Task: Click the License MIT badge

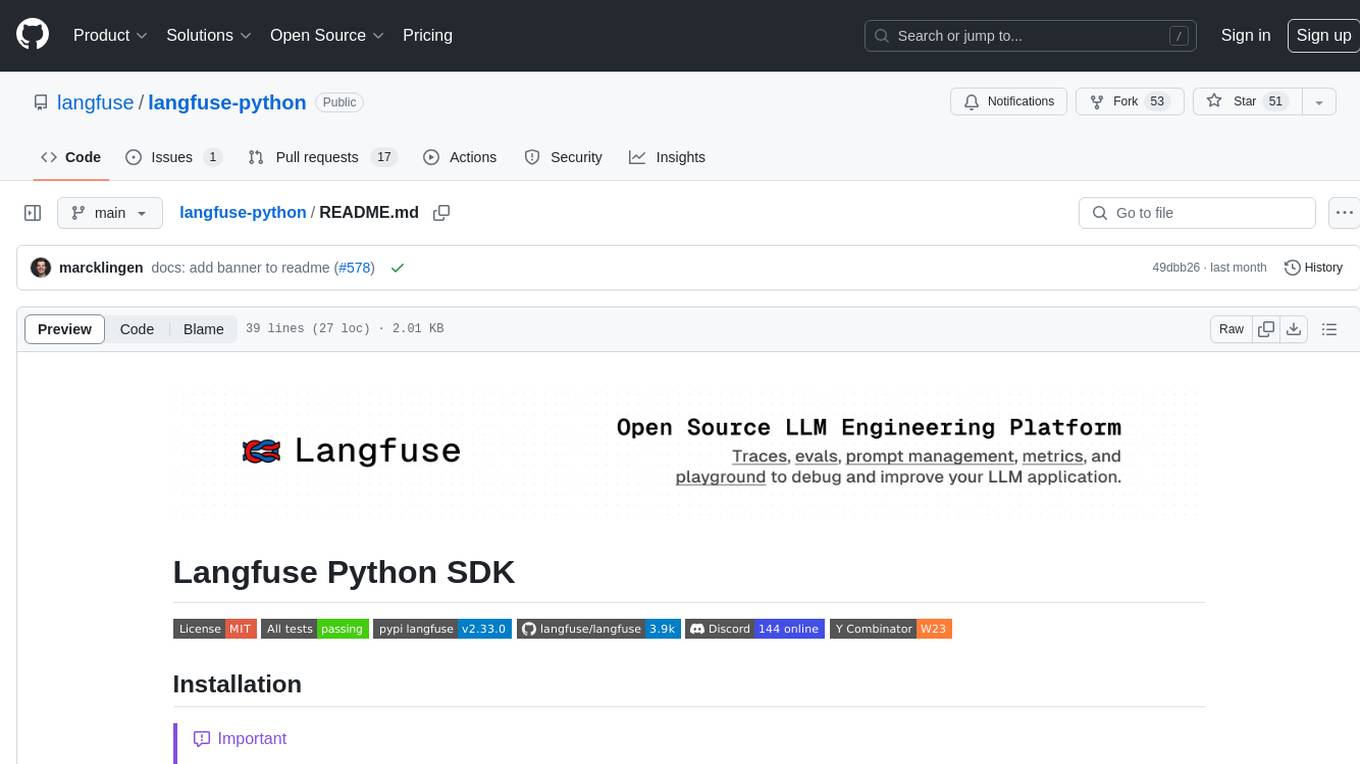Action: 214,629
